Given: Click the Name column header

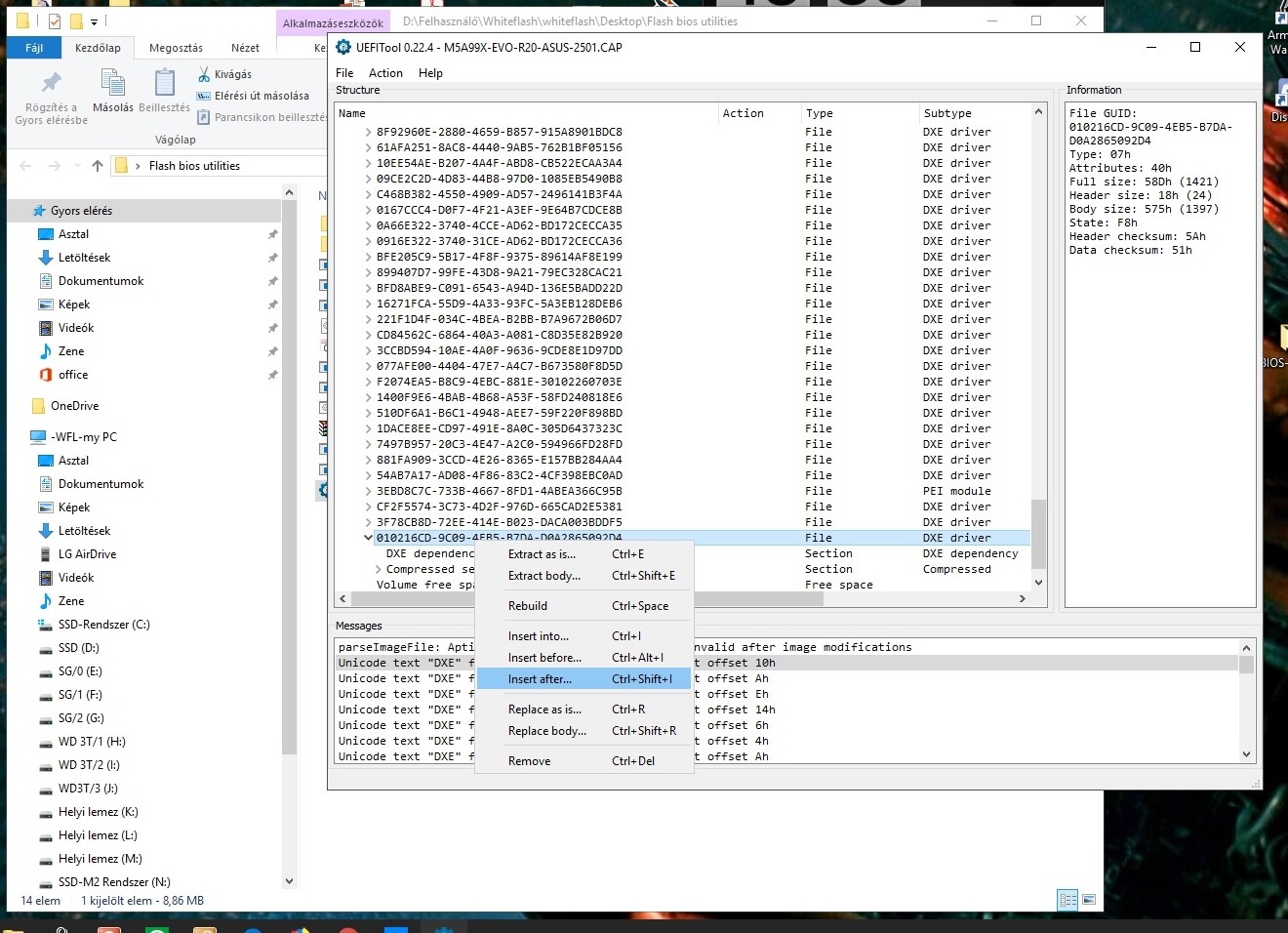Looking at the screenshot, I should (526, 113).
